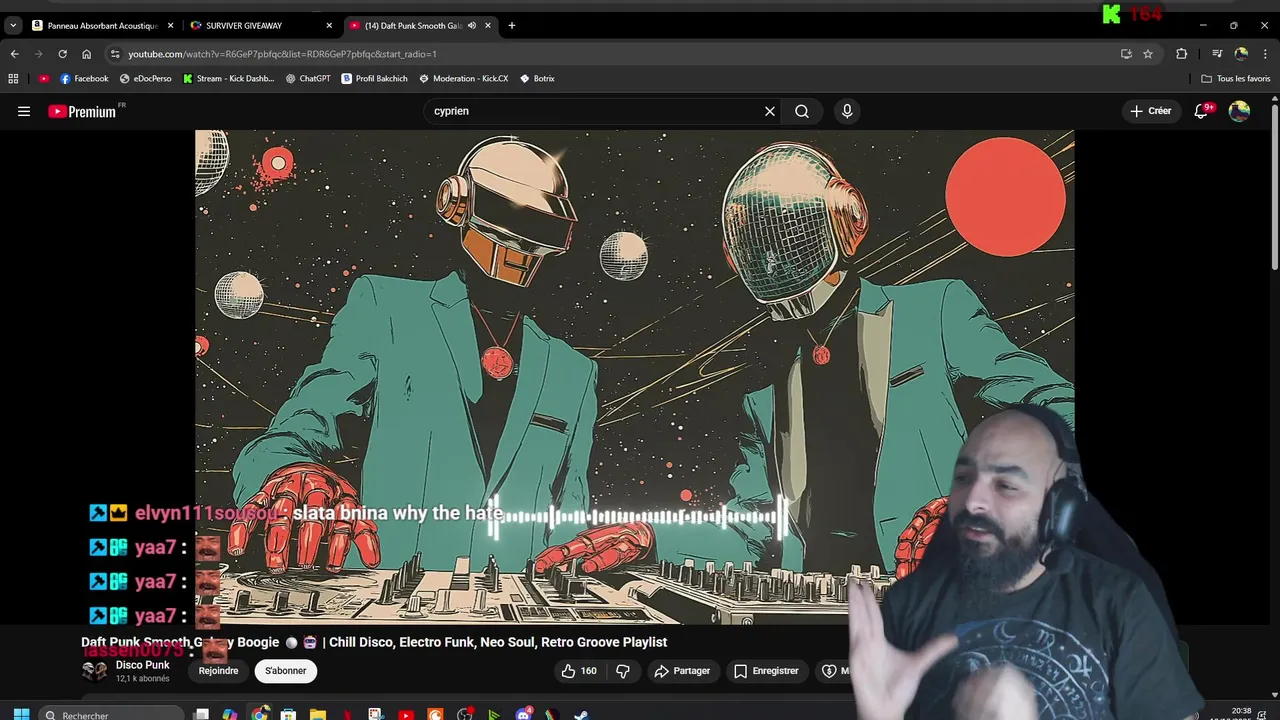1280x720 pixels.
Task: Open Discord from the taskbar
Action: 523,714
